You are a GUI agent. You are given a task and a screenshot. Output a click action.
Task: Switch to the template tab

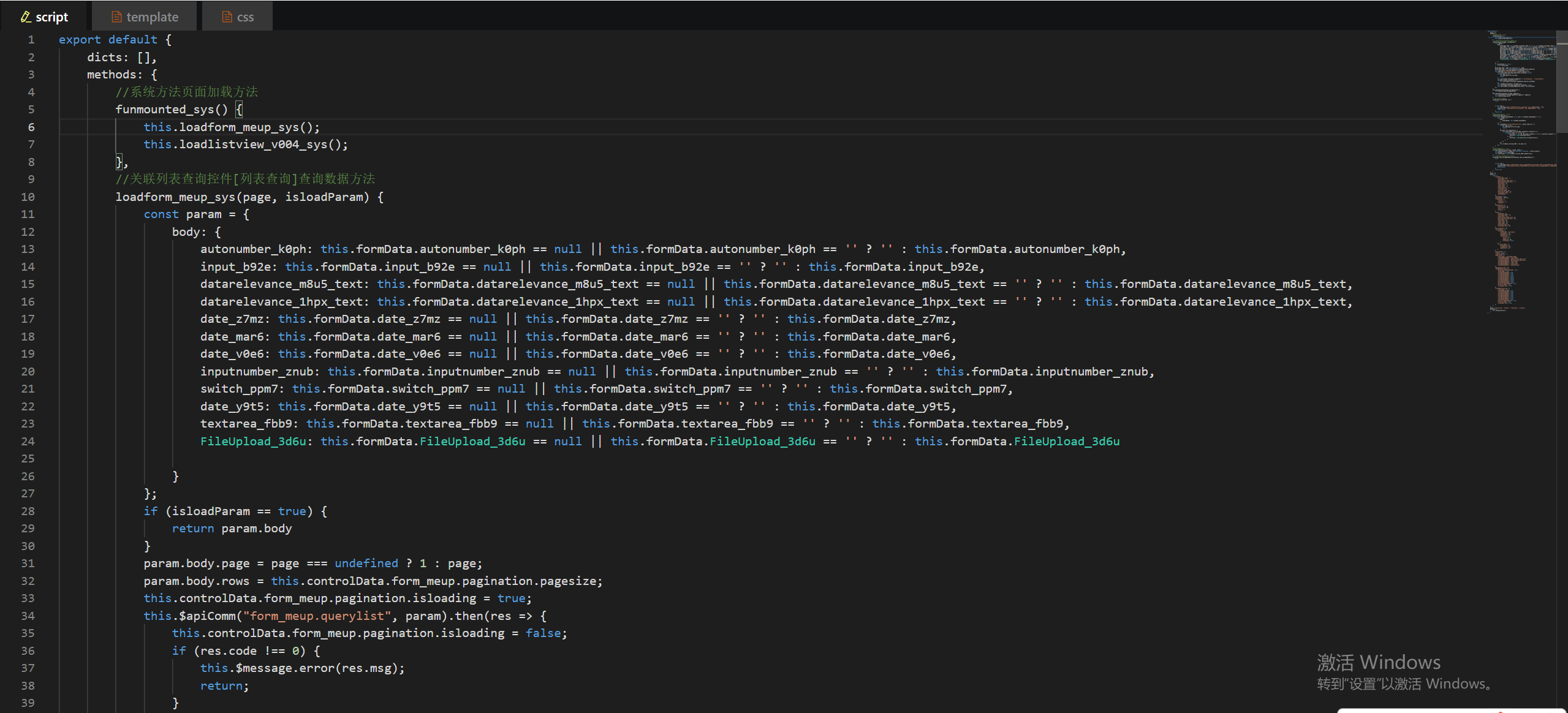(152, 17)
